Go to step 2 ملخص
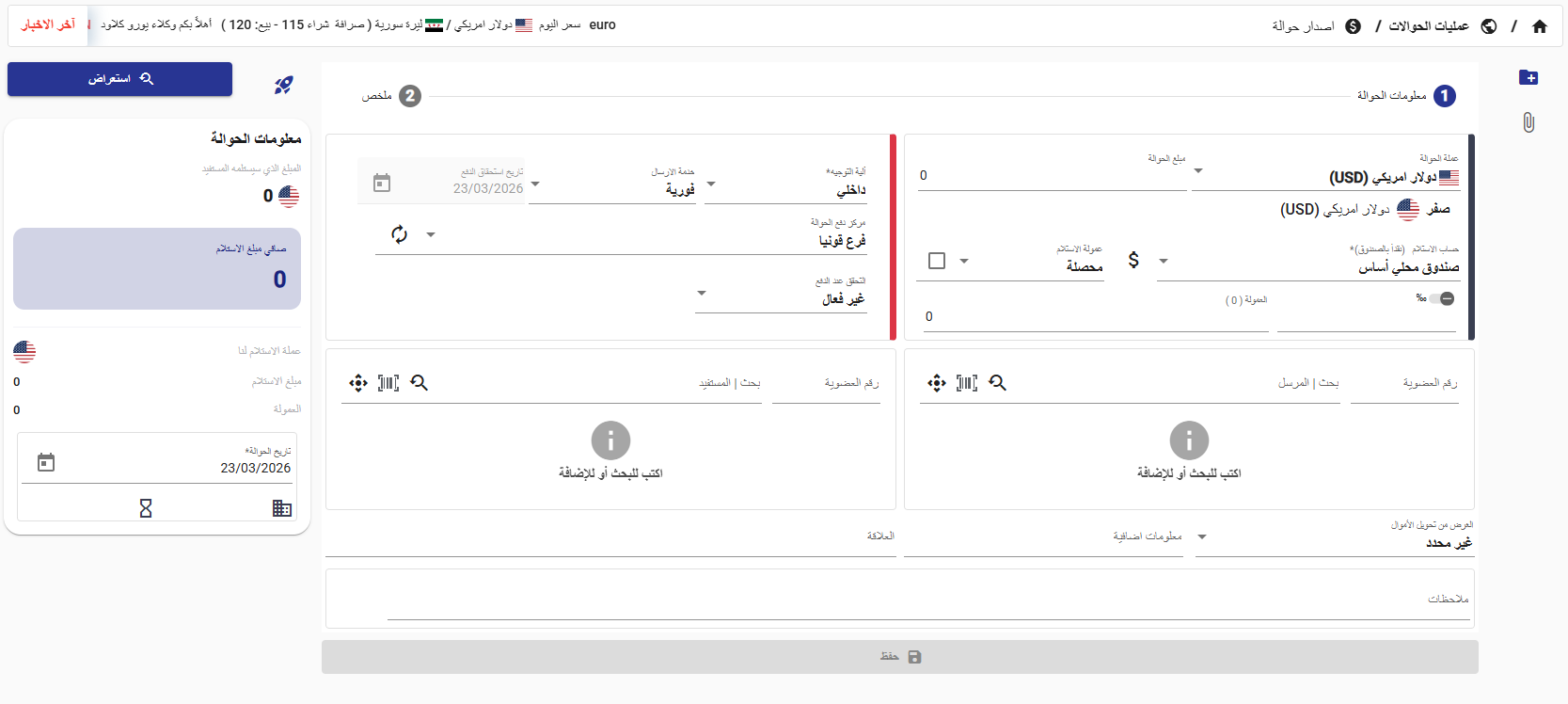Screen dimensions: 1568x704 409,96
